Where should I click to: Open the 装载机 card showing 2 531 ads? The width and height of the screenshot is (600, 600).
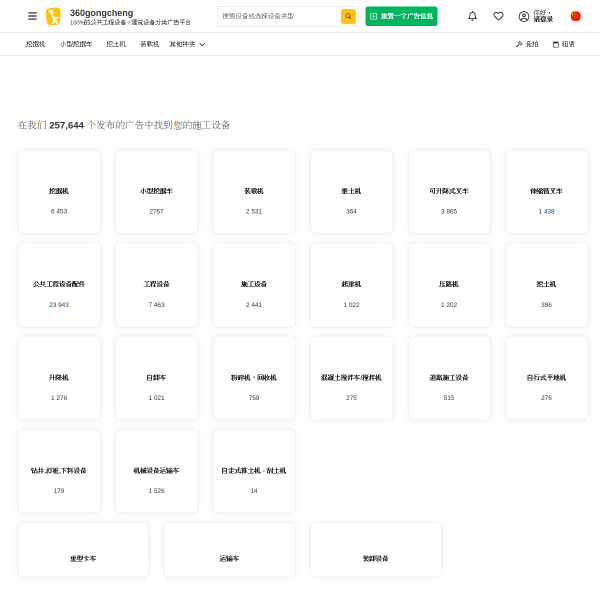pyautogui.click(x=254, y=192)
